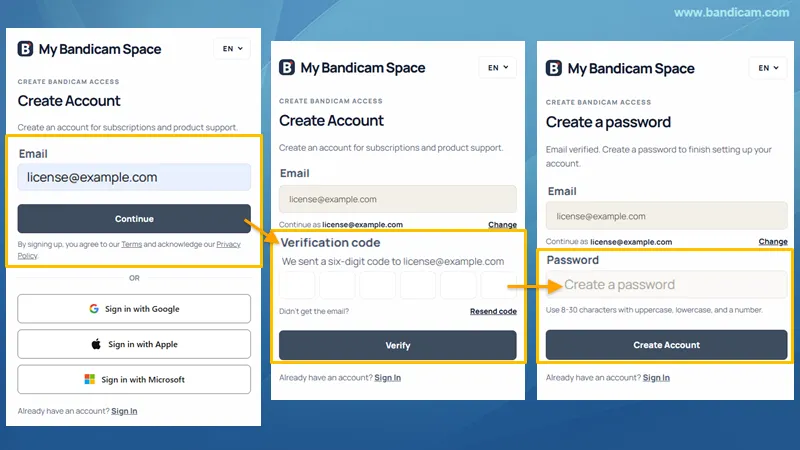The height and width of the screenshot is (450, 800).
Task: Click 'Create a password' heading
Action: [608, 122]
